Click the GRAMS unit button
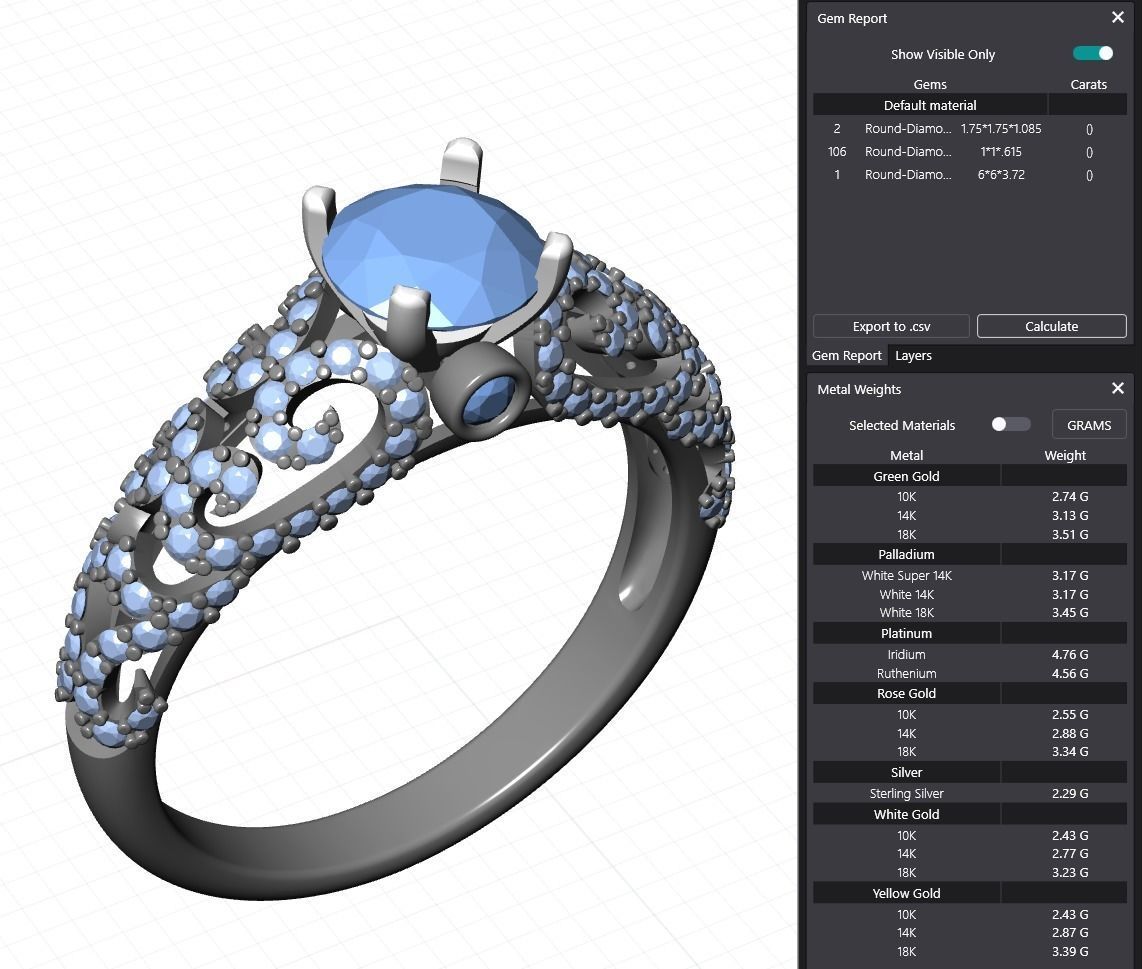 pos(1089,425)
